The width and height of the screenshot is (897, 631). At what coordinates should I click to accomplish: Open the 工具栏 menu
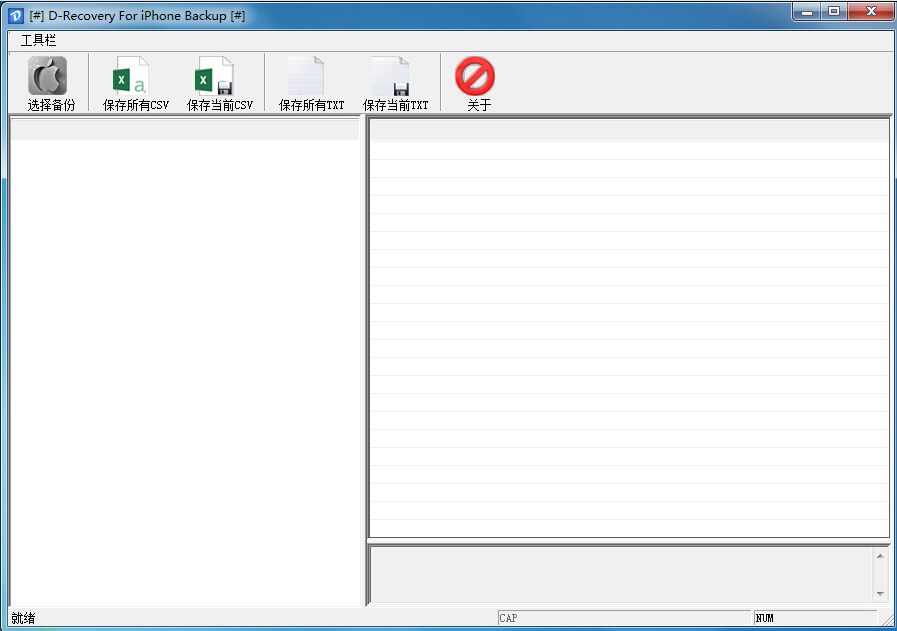point(38,40)
